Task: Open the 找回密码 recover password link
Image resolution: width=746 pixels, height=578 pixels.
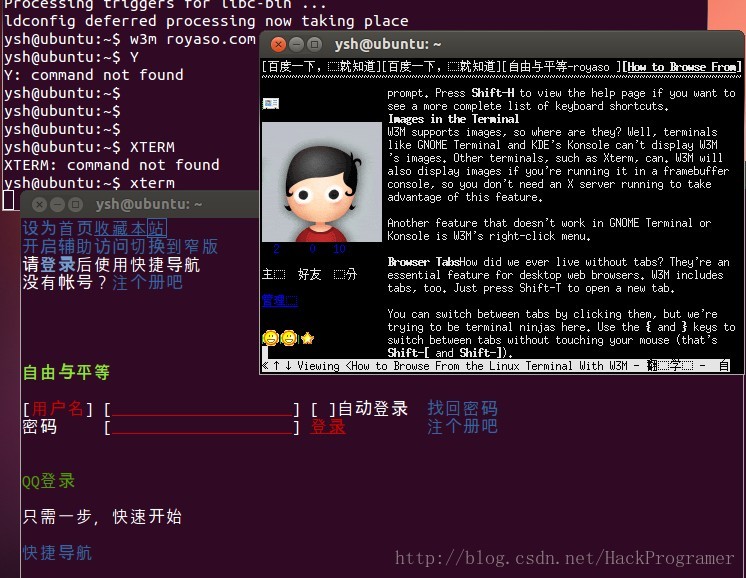Action: click(462, 408)
